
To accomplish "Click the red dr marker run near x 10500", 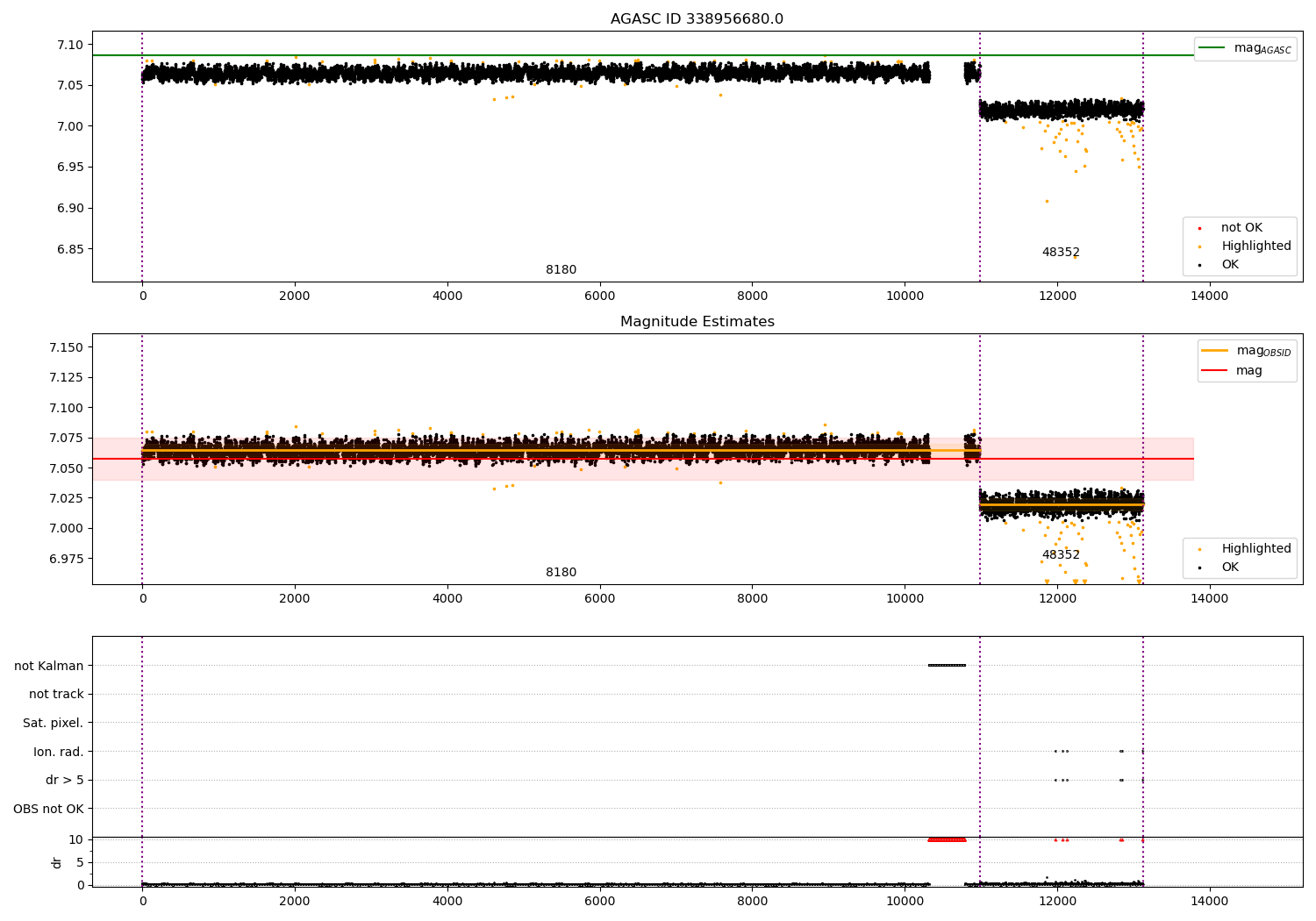I will tap(947, 839).
